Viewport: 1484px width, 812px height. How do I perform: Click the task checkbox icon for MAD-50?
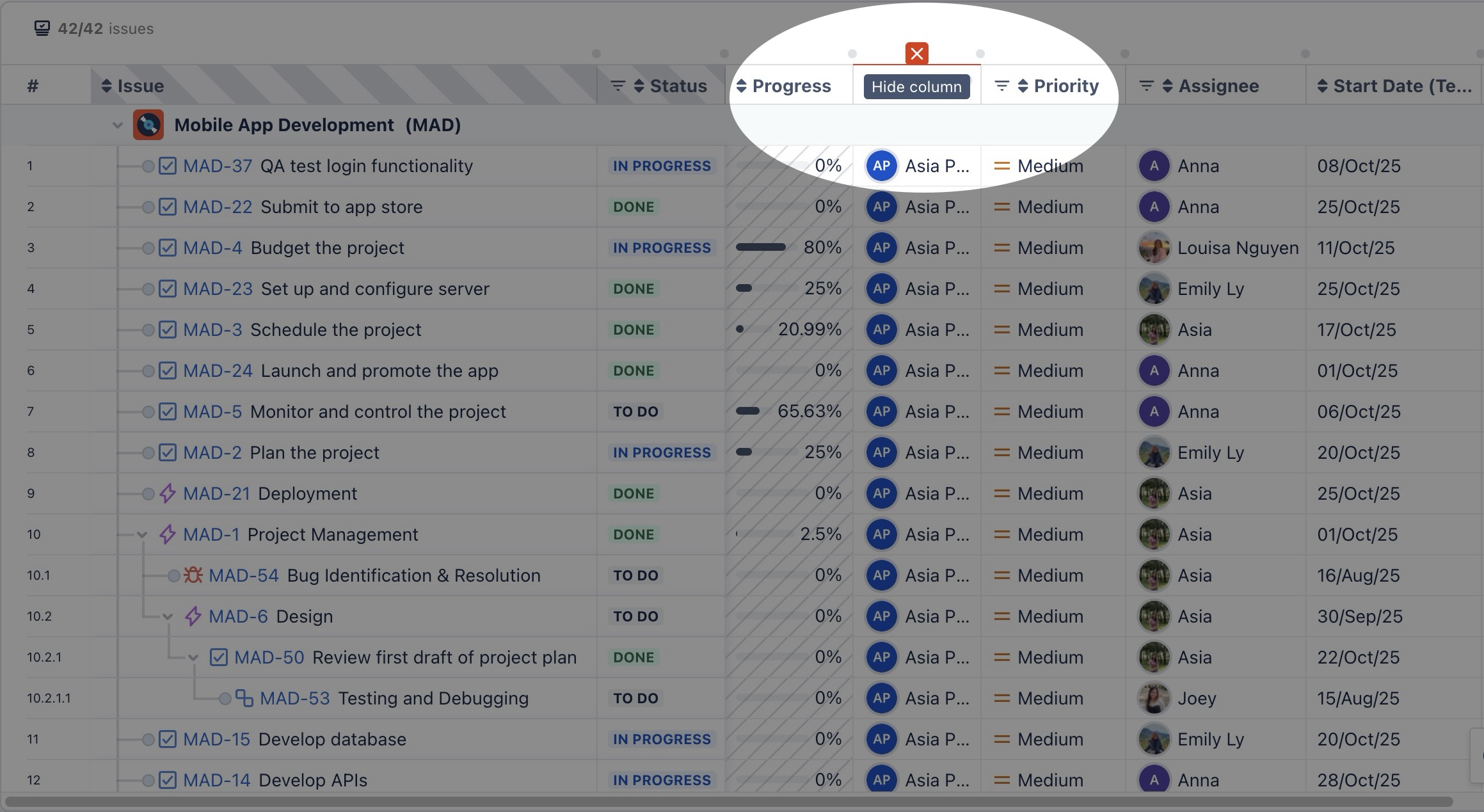[x=218, y=657]
